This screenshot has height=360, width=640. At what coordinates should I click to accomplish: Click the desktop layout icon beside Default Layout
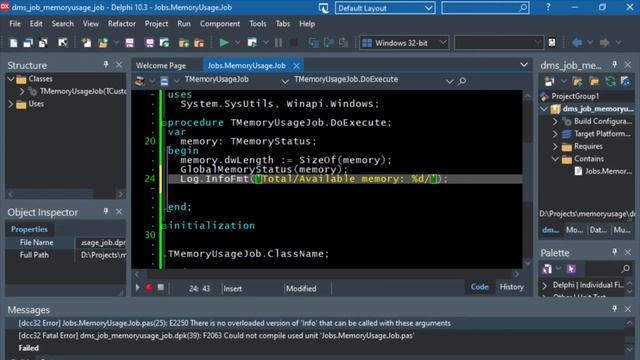point(323,8)
